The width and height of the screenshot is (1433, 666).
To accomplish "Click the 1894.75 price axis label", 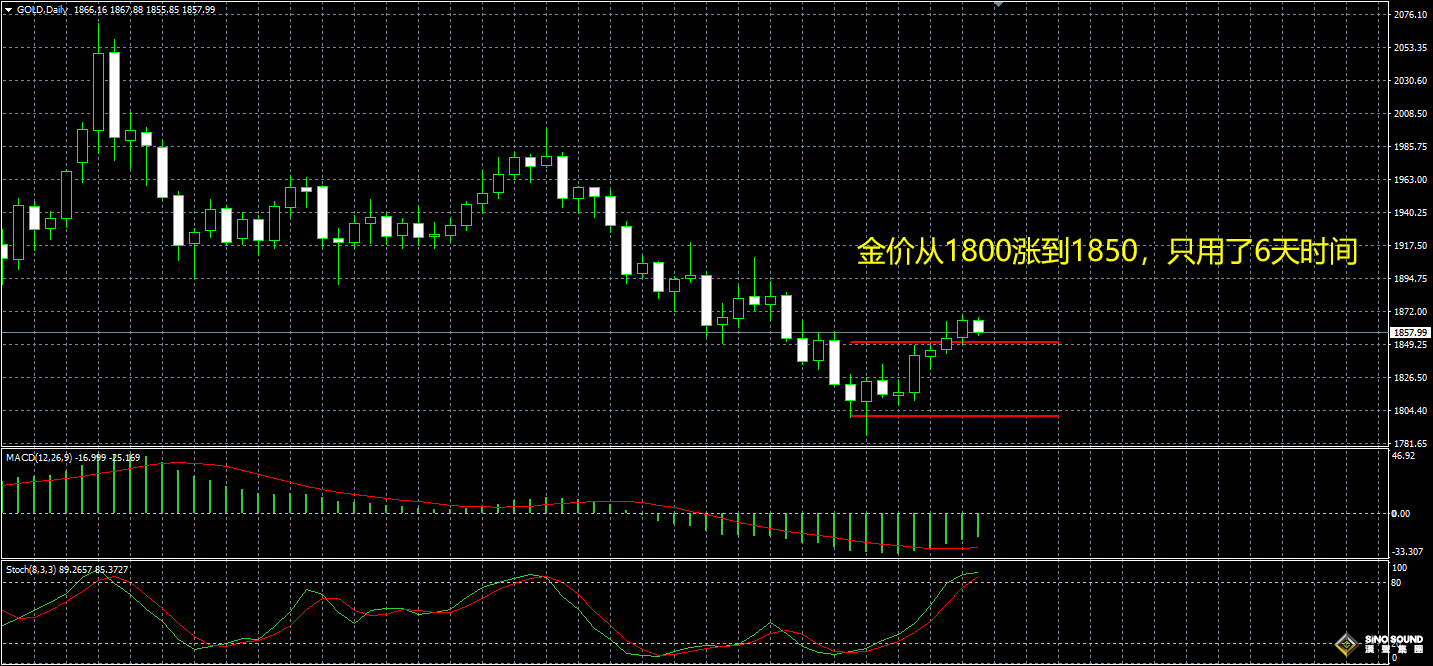I will pyautogui.click(x=1409, y=279).
